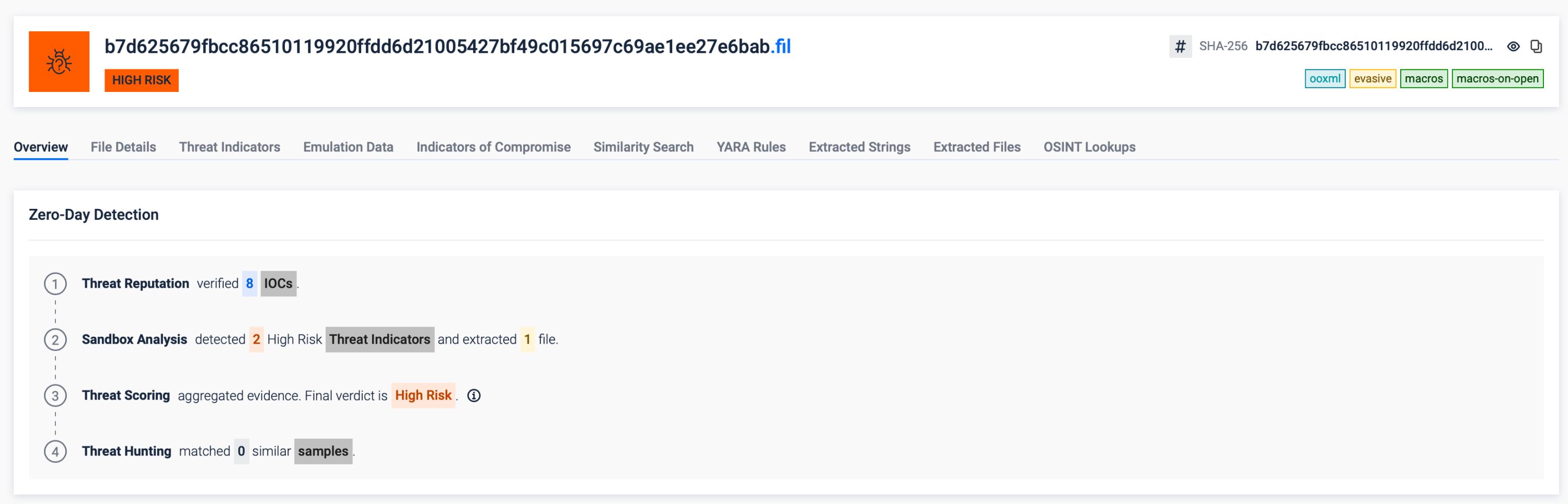The image size is (1568, 504).
Task: Go to the YARA Rules tab
Action: (x=751, y=147)
